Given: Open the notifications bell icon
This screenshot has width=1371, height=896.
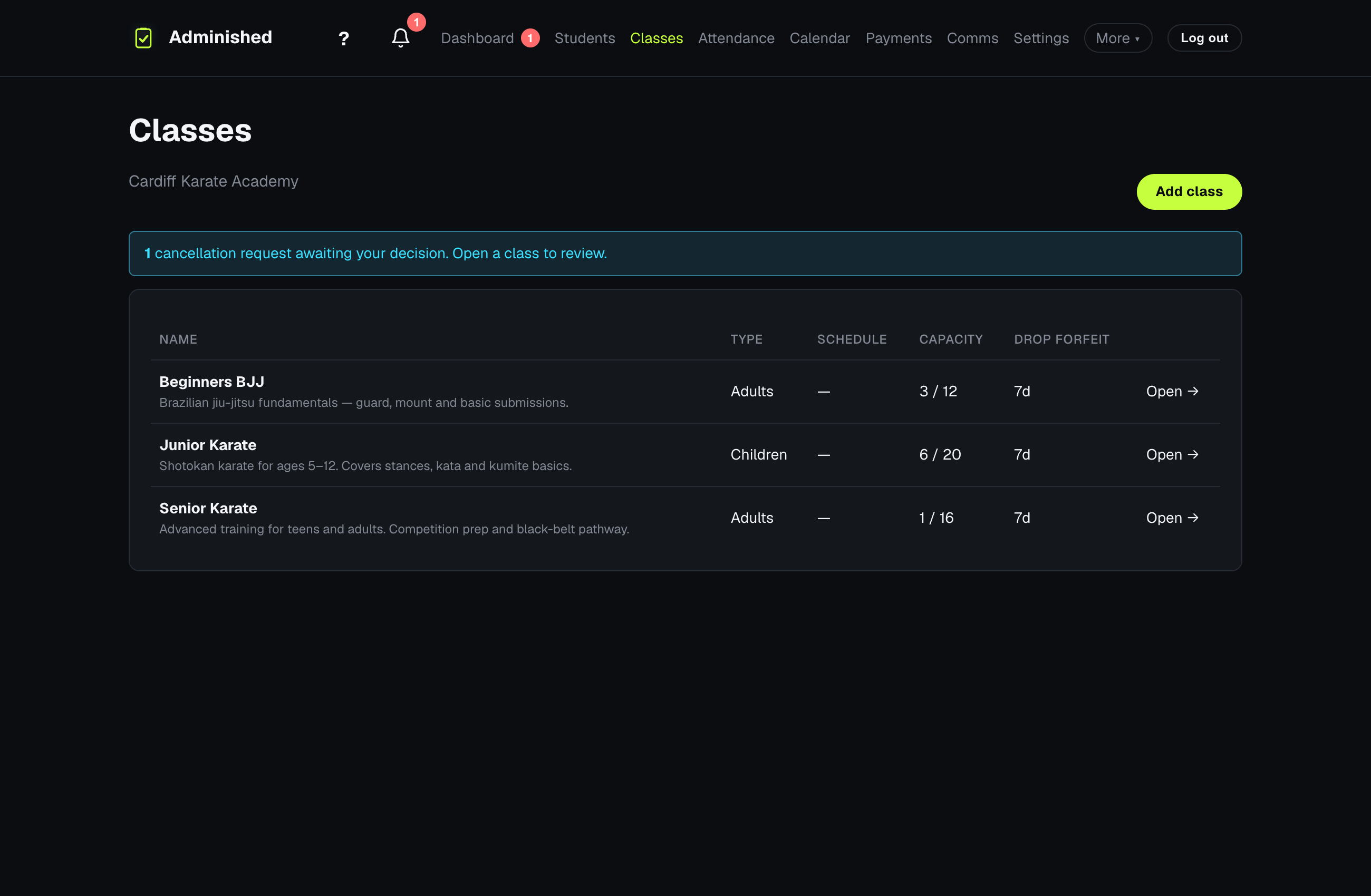Looking at the screenshot, I should click(x=400, y=38).
